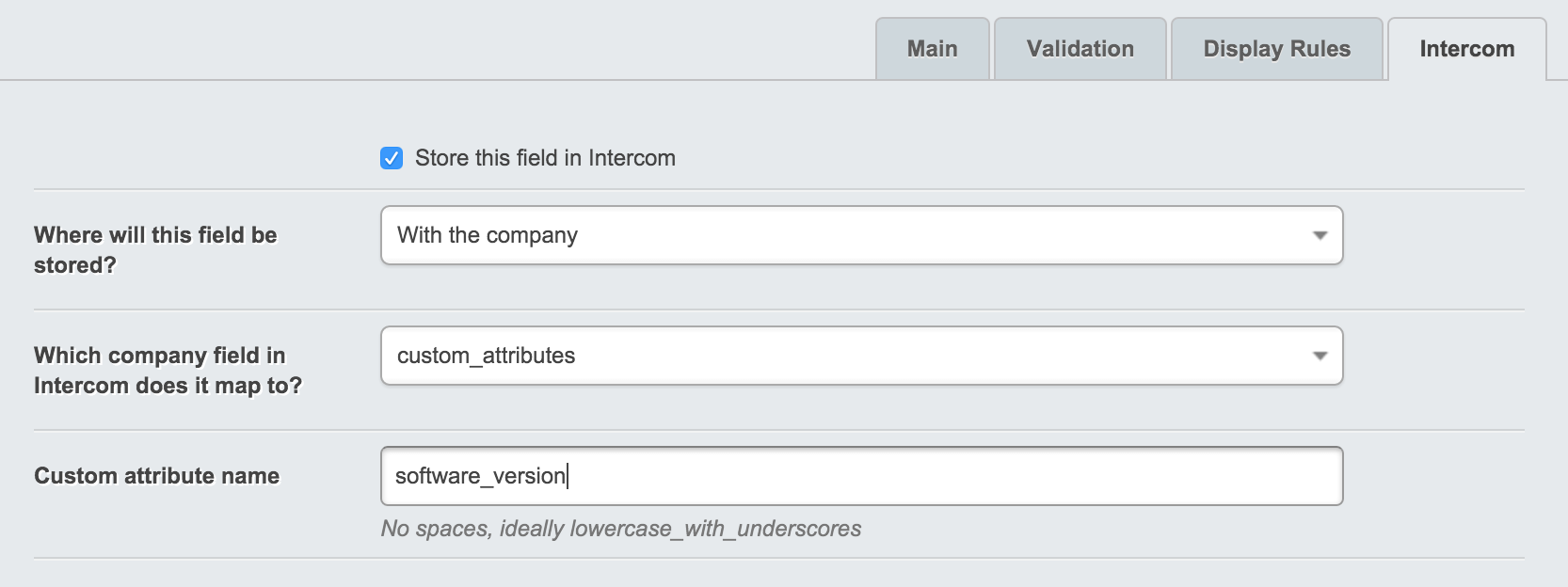Open the 'With the company' dropdown

click(860, 235)
